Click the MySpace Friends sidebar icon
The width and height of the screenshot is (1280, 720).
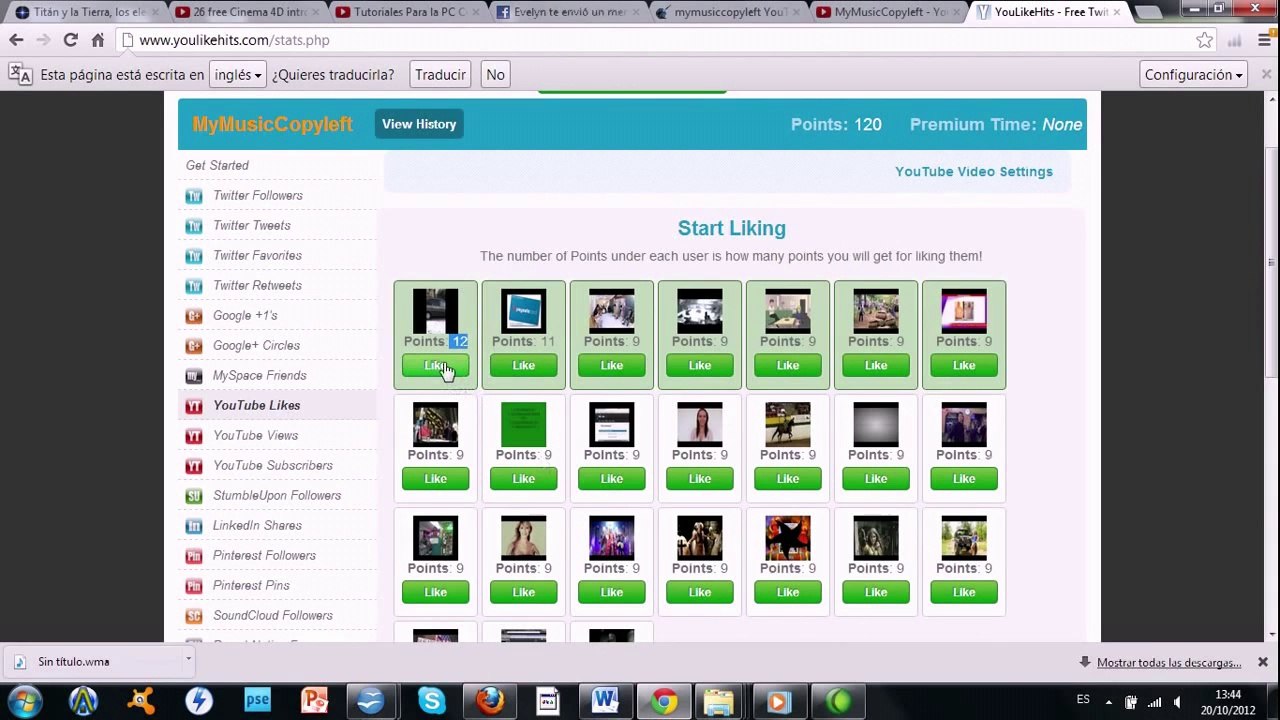[194, 376]
